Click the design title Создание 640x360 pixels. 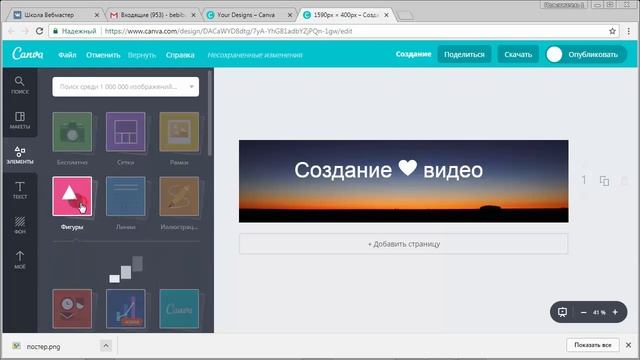pos(413,54)
